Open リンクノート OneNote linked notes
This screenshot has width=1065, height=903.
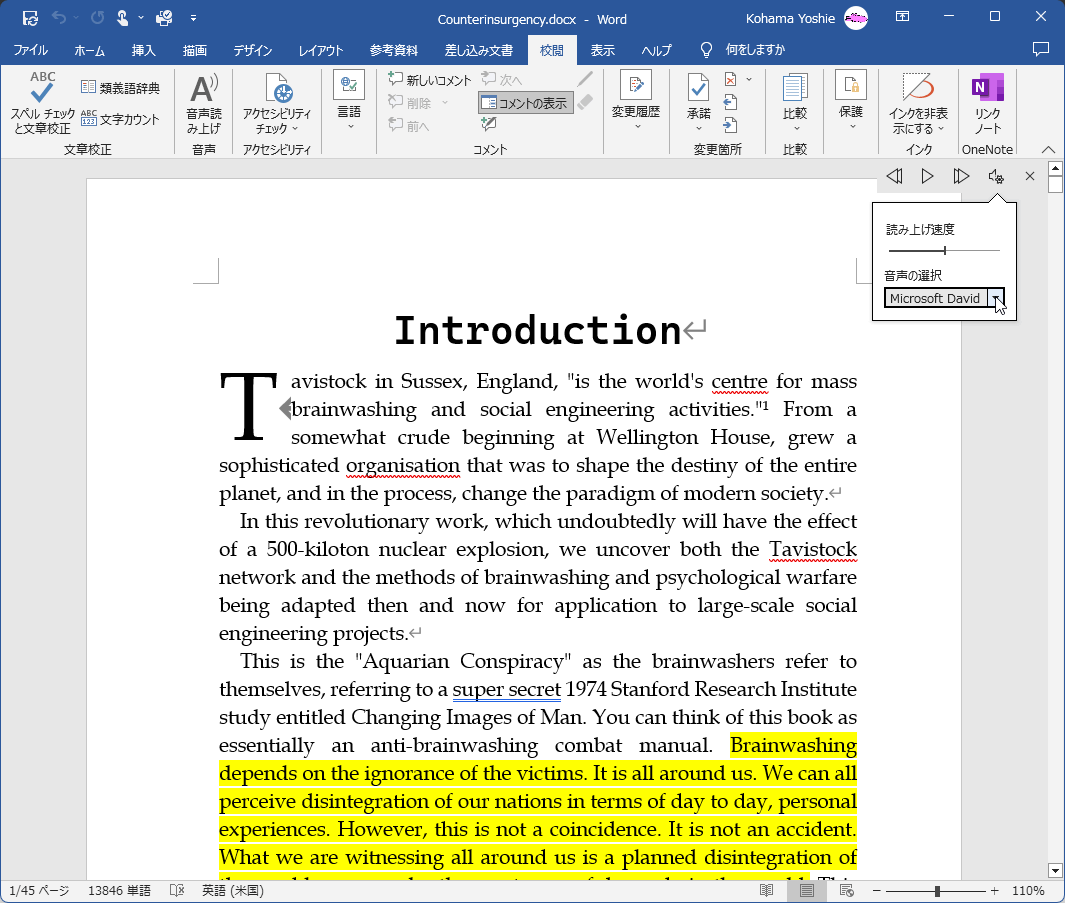pyautogui.click(x=987, y=104)
